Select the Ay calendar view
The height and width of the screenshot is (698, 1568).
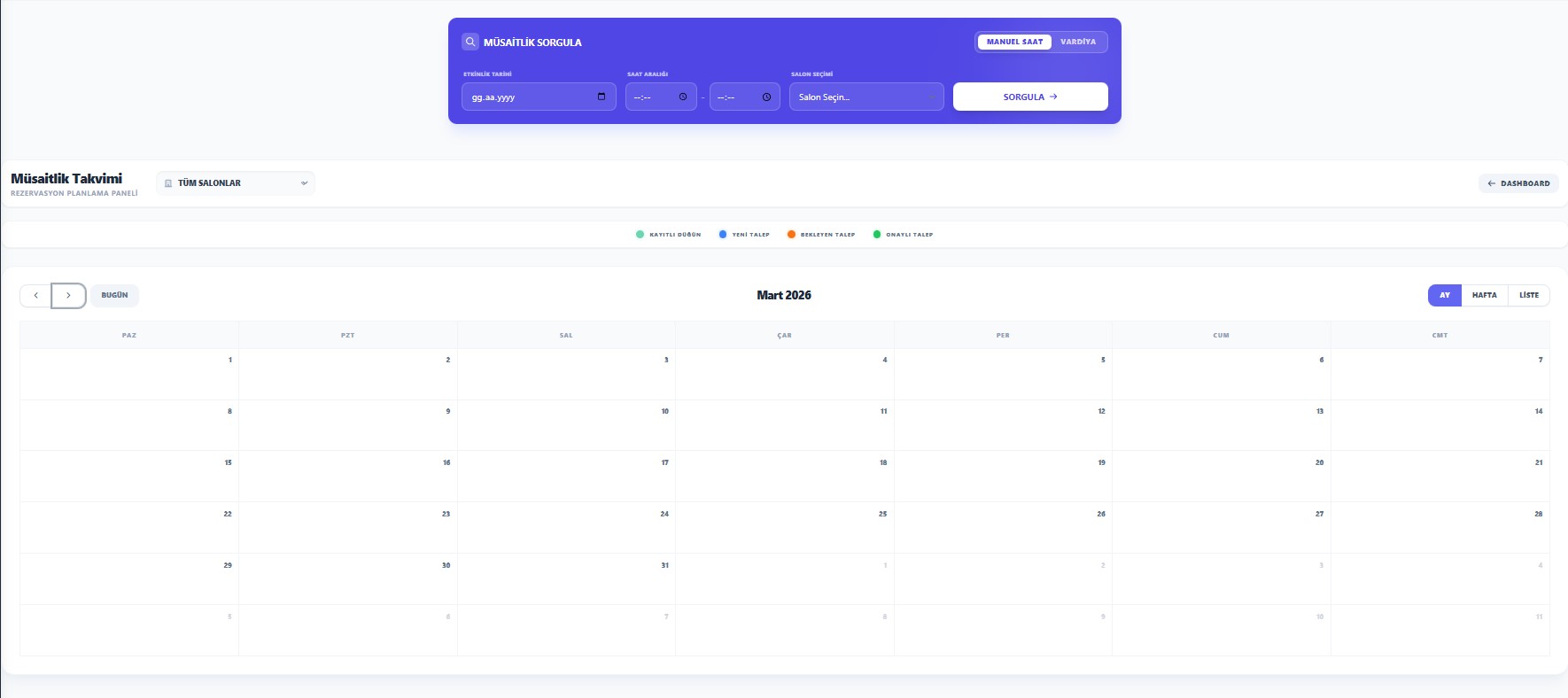pyautogui.click(x=1444, y=295)
